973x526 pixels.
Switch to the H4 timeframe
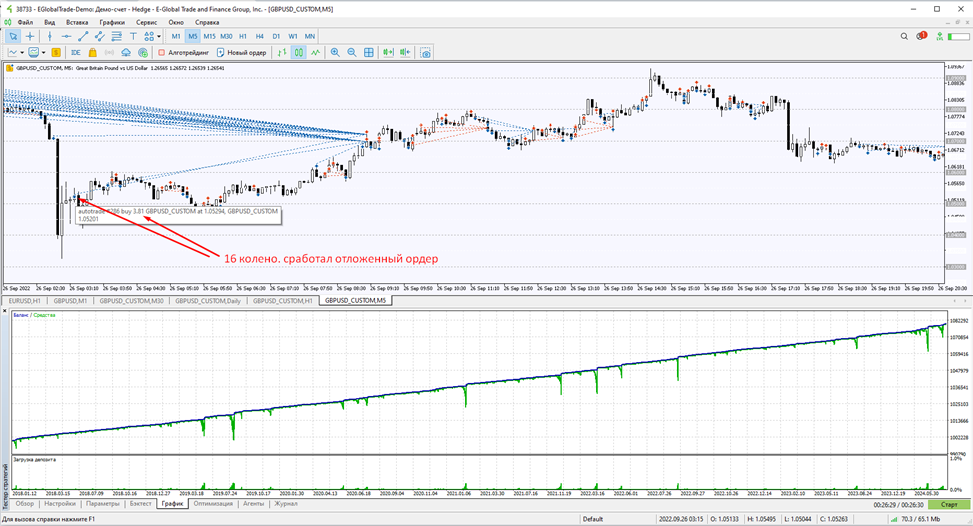pyautogui.click(x=259, y=37)
